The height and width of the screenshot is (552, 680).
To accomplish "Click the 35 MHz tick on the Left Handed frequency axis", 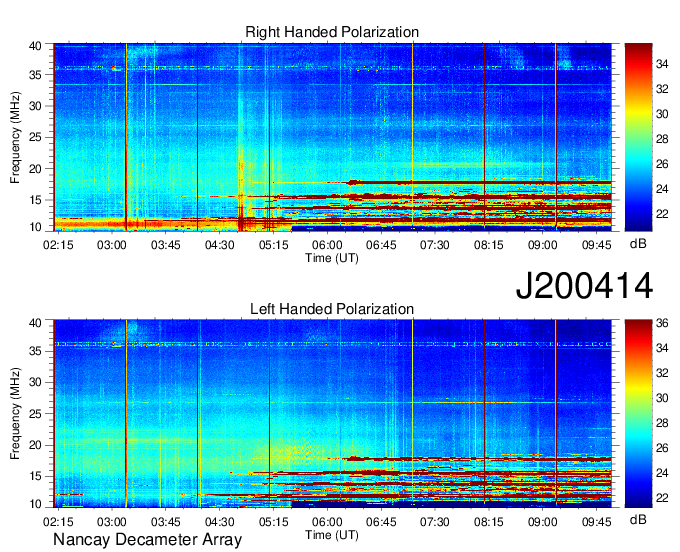I will click(35, 351).
